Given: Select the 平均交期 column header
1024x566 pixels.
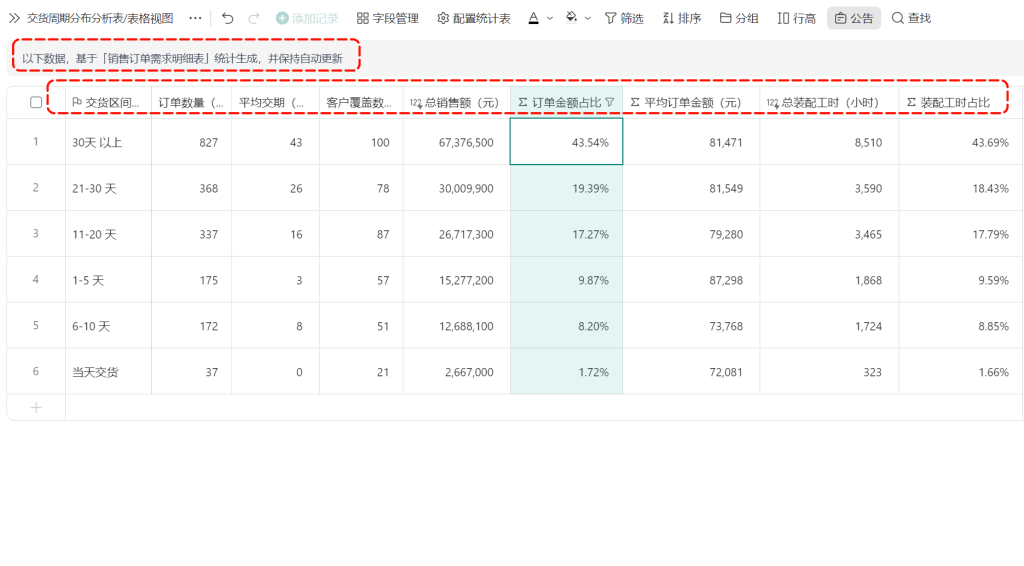Looking at the screenshot, I should (x=275, y=102).
